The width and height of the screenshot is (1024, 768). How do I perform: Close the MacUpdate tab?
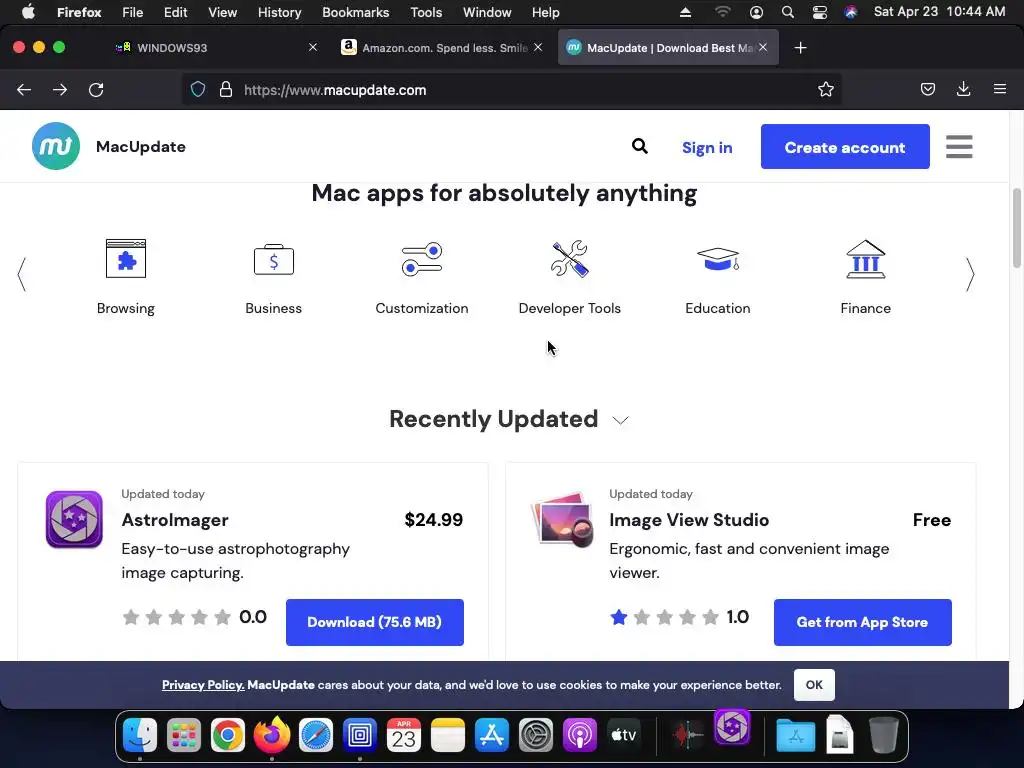coord(763,47)
